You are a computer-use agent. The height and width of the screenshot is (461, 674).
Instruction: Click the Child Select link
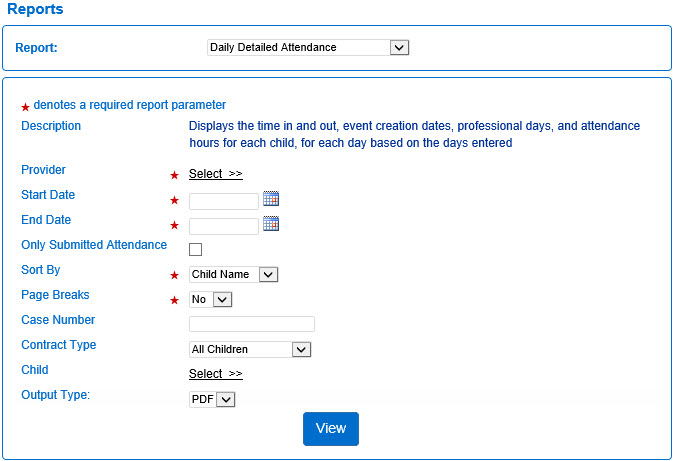click(215, 374)
